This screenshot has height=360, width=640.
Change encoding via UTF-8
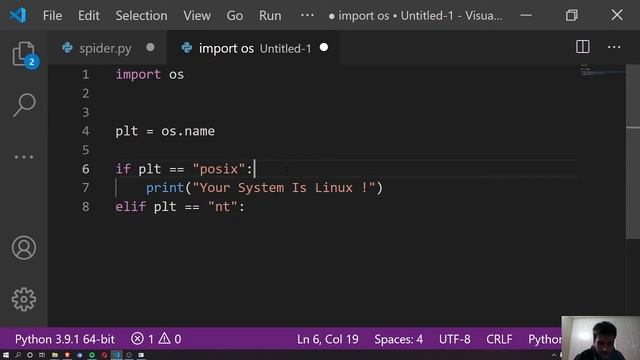[x=454, y=339]
